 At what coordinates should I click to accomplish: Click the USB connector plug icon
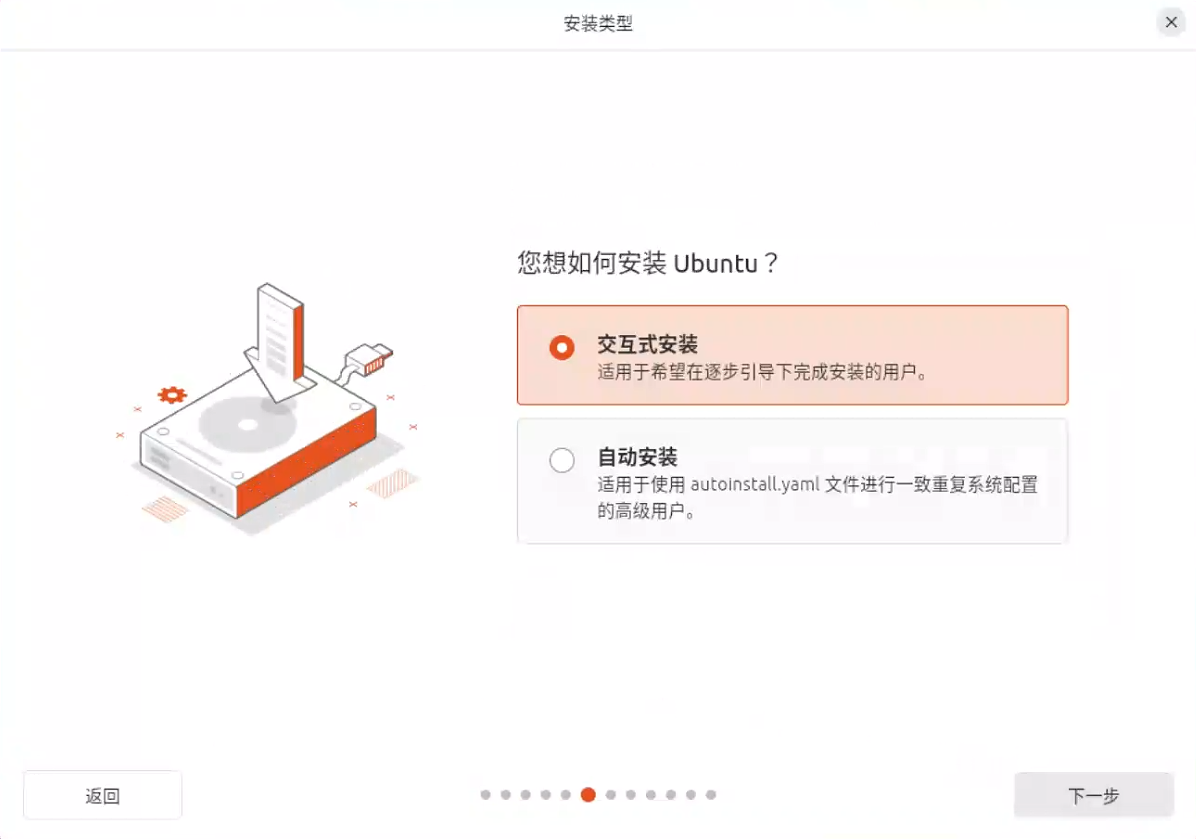pos(368,359)
